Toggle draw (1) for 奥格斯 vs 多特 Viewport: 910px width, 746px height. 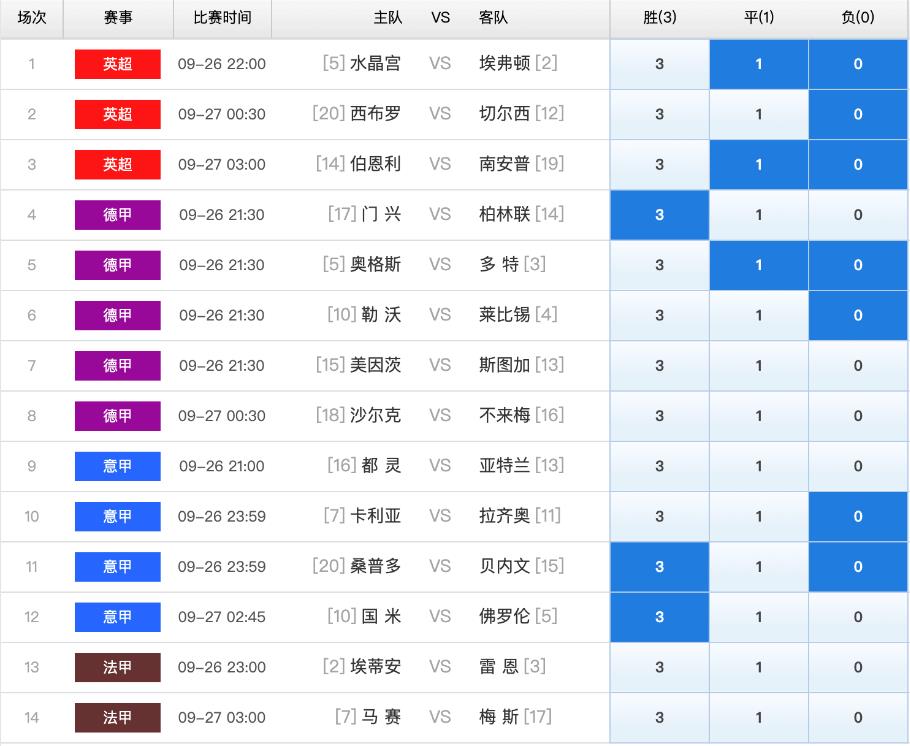(x=759, y=265)
